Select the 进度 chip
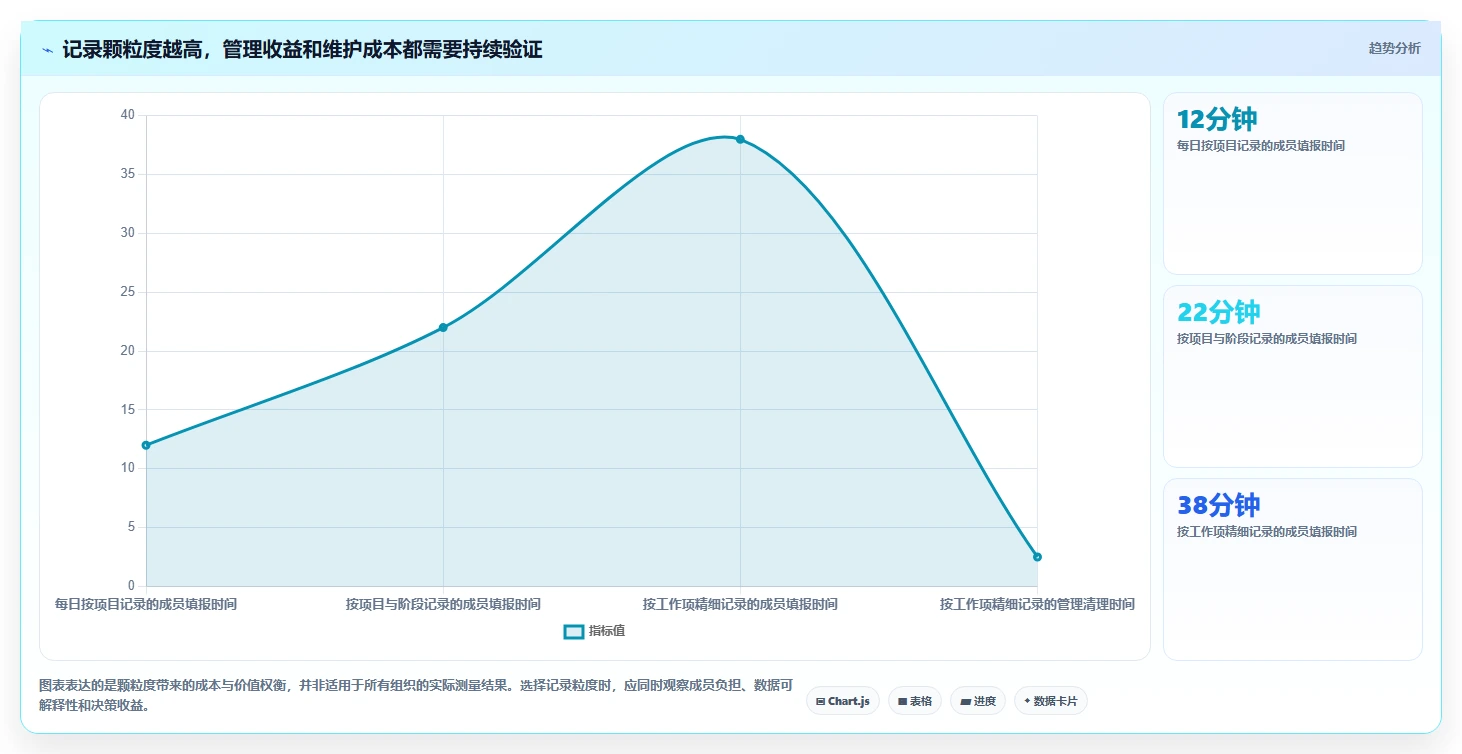The width and height of the screenshot is (1462, 754). click(x=978, y=701)
